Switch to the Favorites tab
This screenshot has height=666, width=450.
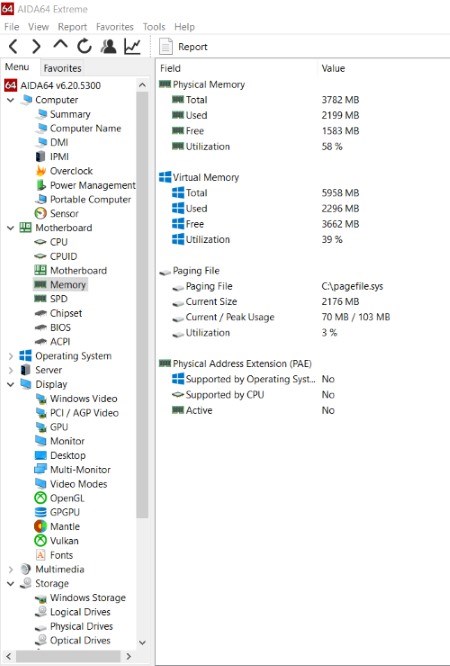tap(62, 68)
